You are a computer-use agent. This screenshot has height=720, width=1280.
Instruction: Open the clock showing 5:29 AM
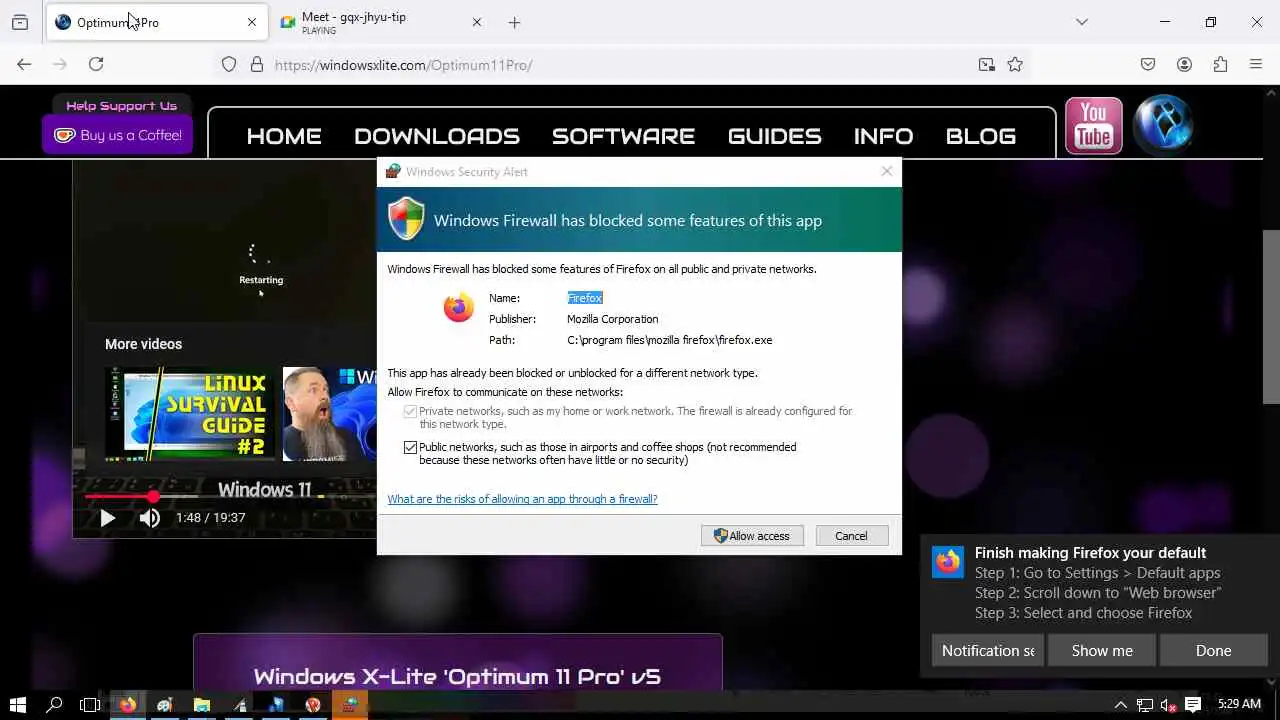point(1239,705)
